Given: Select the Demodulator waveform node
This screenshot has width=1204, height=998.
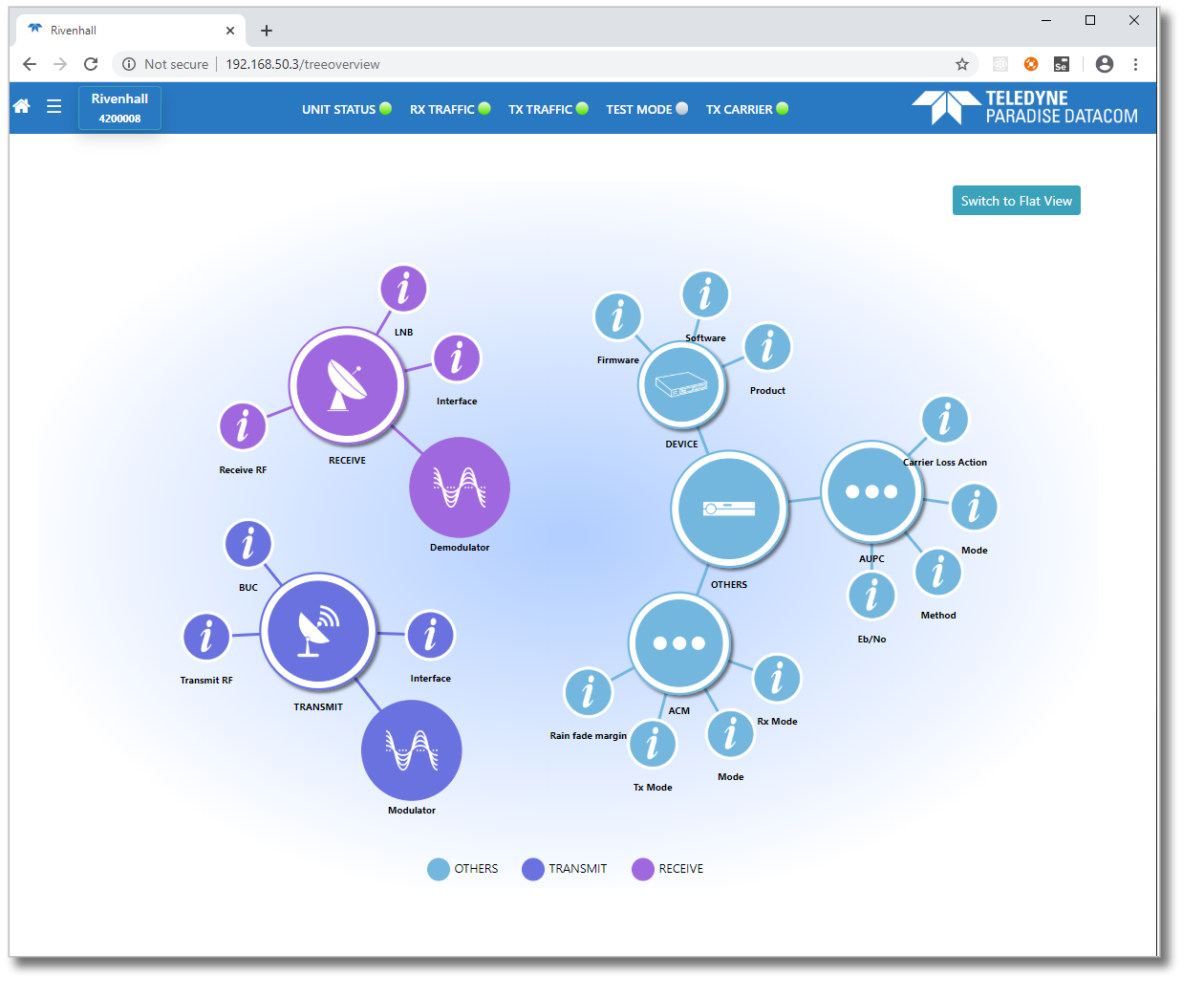Looking at the screenshot, I should tap(460, 488).
